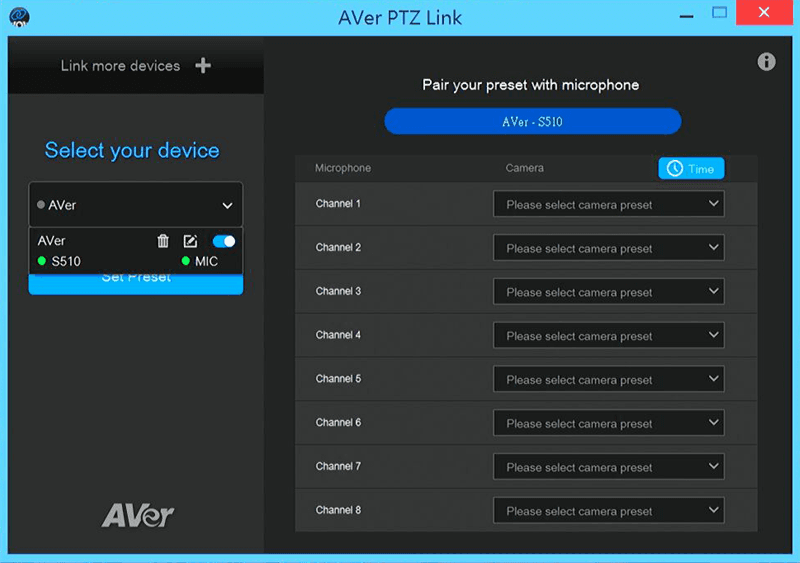Delete the AVer device with trash icon
The image size is (800, 563).
[x=163, y=241]
